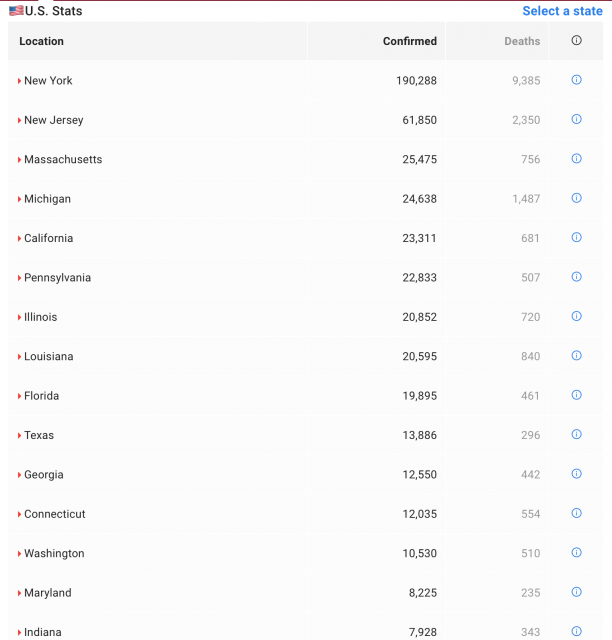Switch to Deaths column header
This screenshot has height=640, width=612.
click(x=521, y=41)
